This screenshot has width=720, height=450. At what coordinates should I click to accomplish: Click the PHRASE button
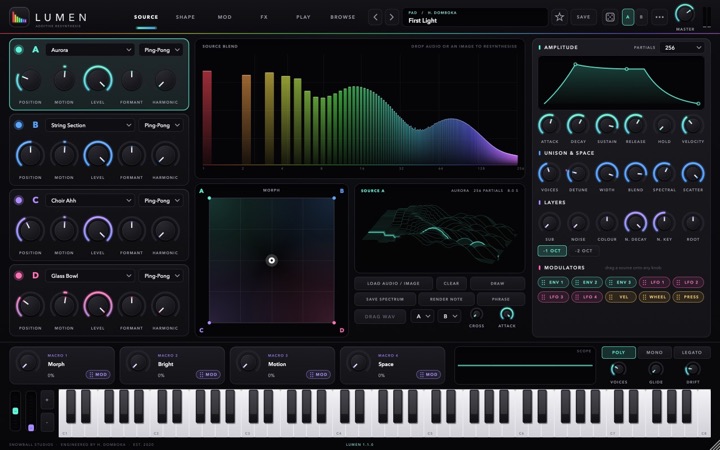click(x=501, y=299)
